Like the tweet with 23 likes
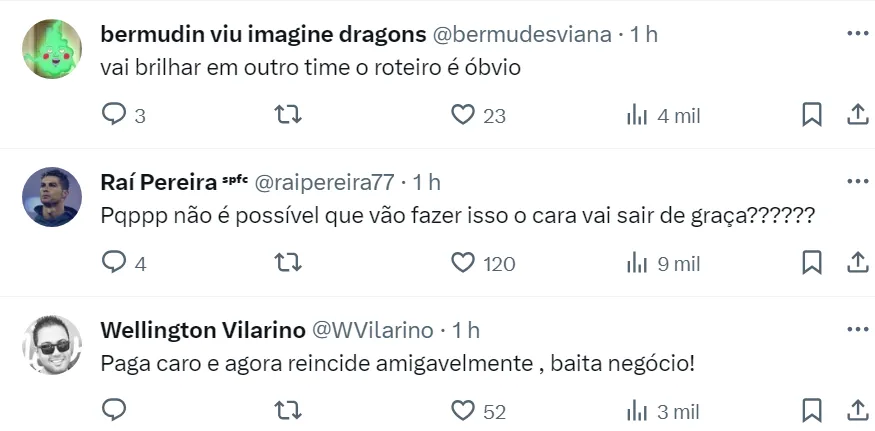The width and height of the screenshot is (875, 431). [462, 115]
